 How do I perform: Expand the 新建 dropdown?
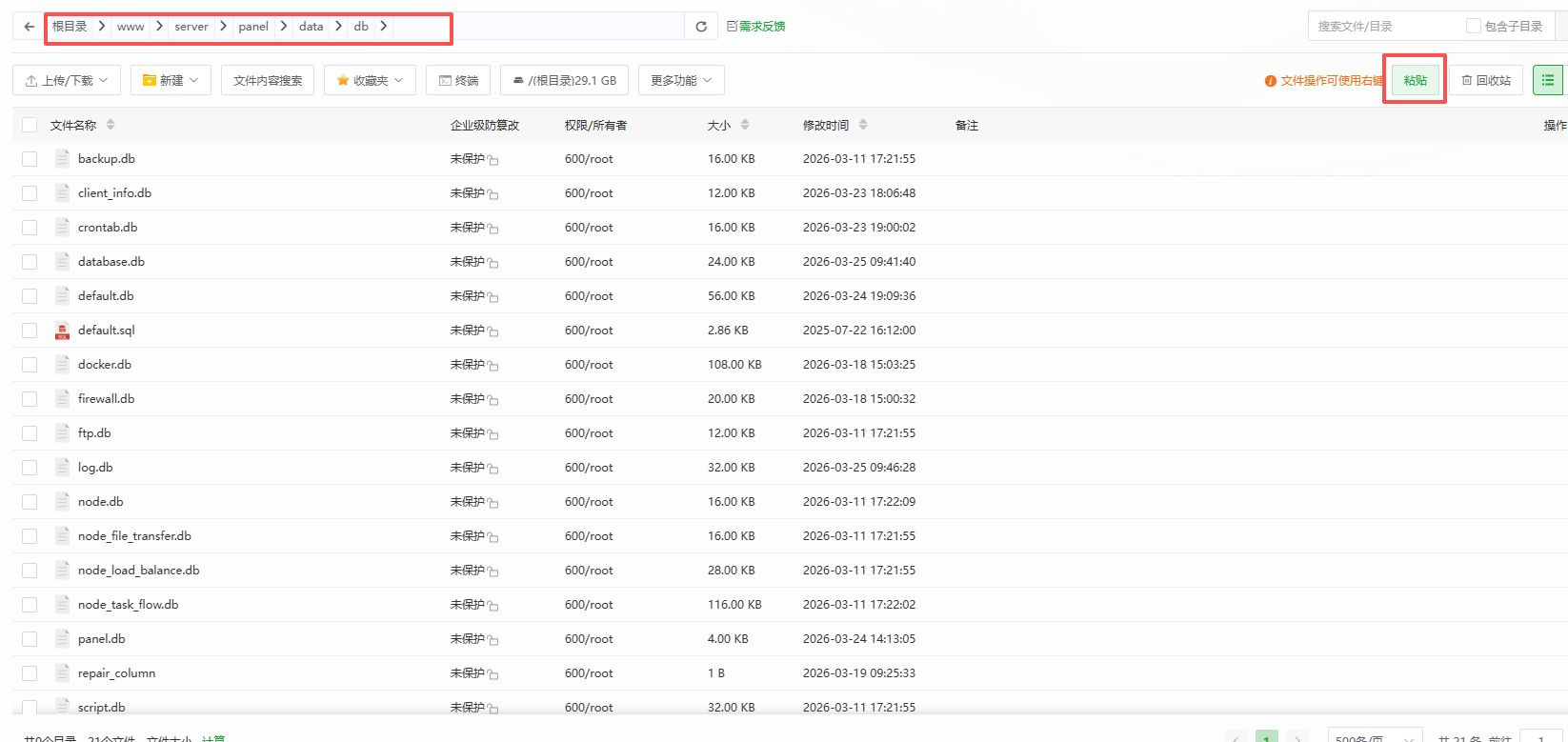[x=171, y=80]
